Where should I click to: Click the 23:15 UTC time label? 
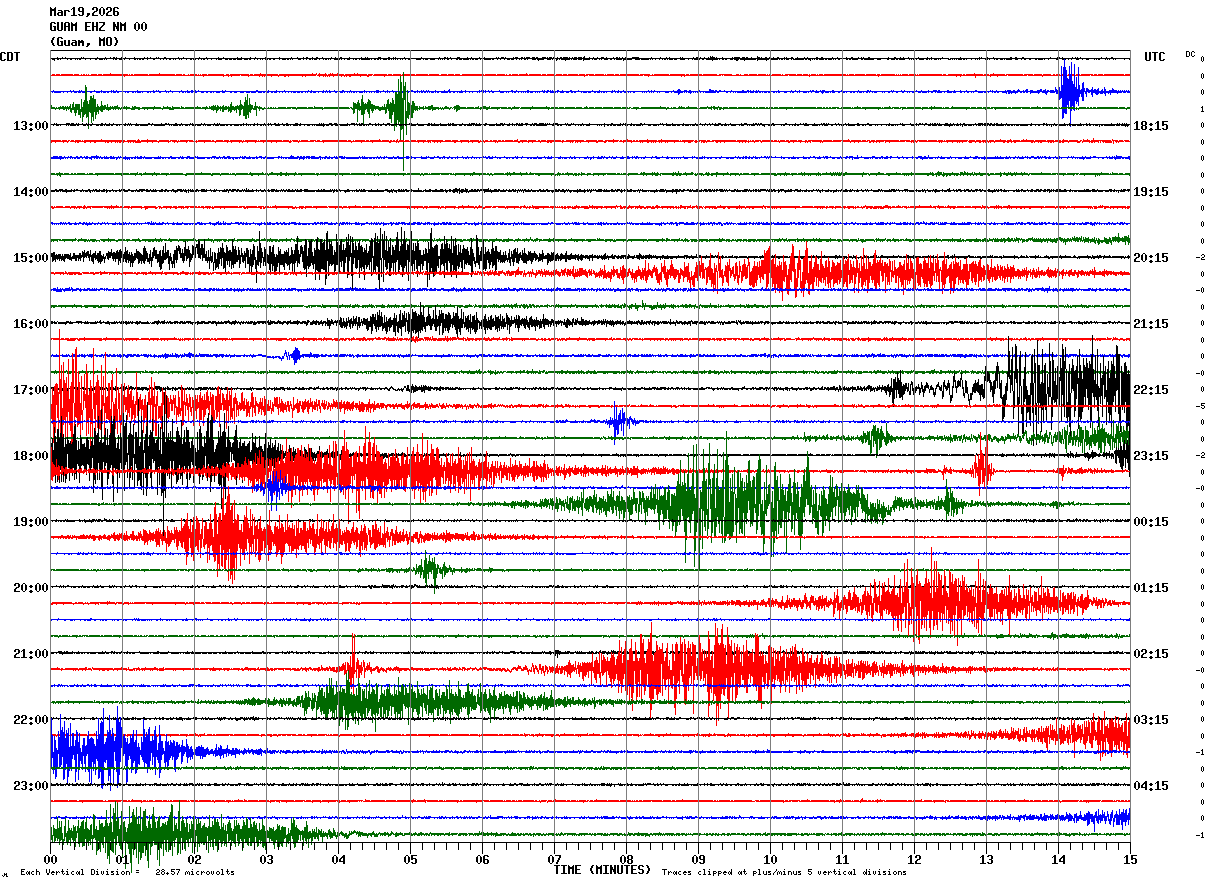(x=1151, y=456)
